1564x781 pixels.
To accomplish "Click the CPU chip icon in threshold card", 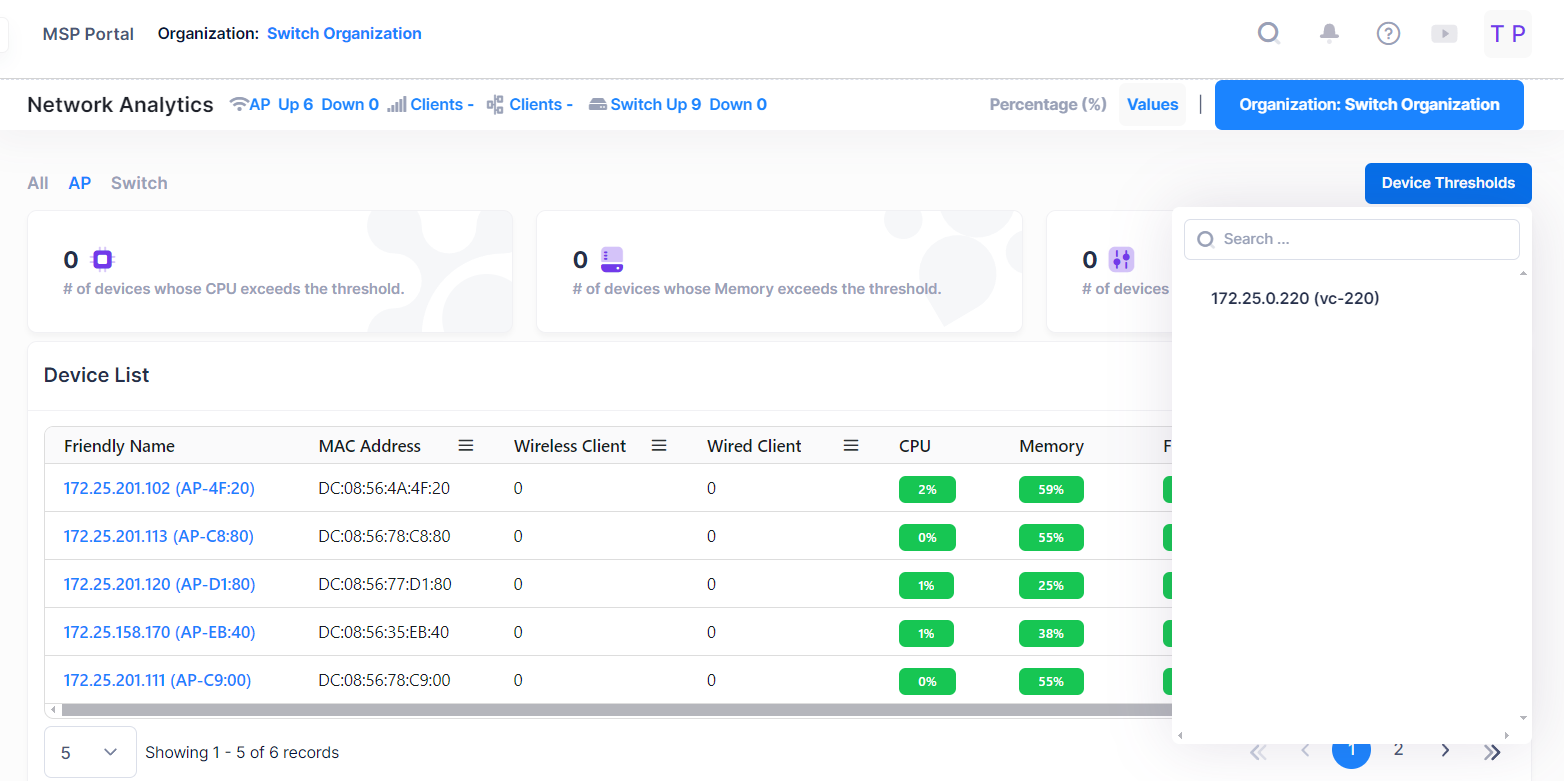I will coord(103,260).
